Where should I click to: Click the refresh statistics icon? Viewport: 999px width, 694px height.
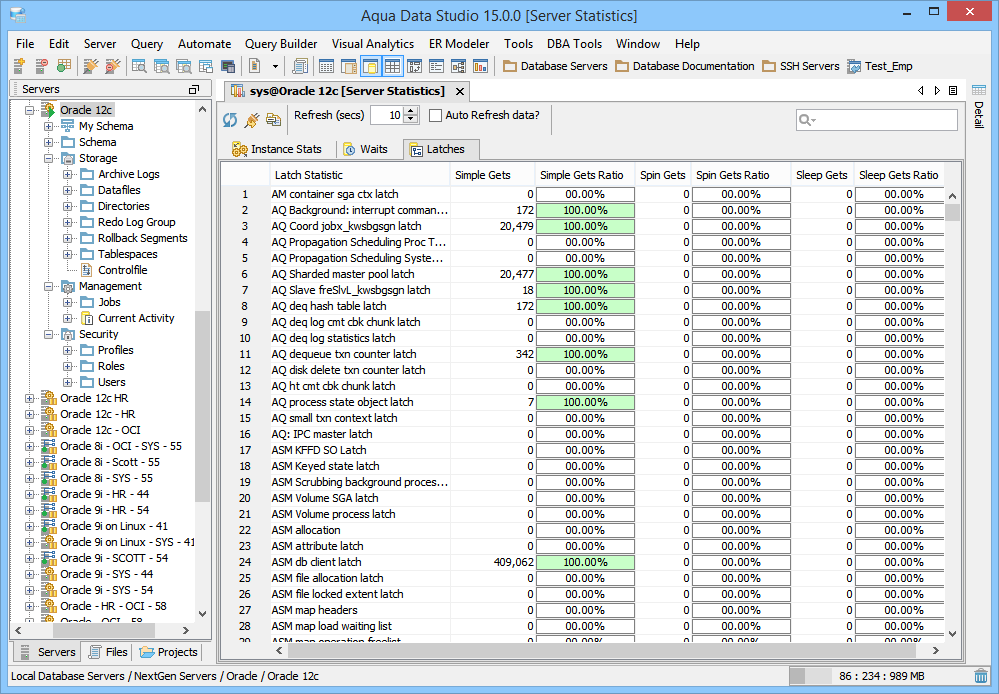point(230,119)
